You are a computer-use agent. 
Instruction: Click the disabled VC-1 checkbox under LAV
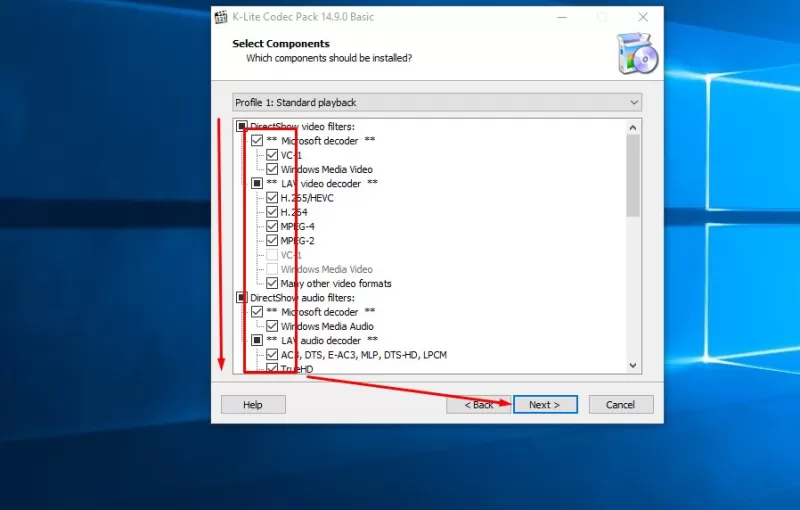pyautogui.click(x=272, y=254)
